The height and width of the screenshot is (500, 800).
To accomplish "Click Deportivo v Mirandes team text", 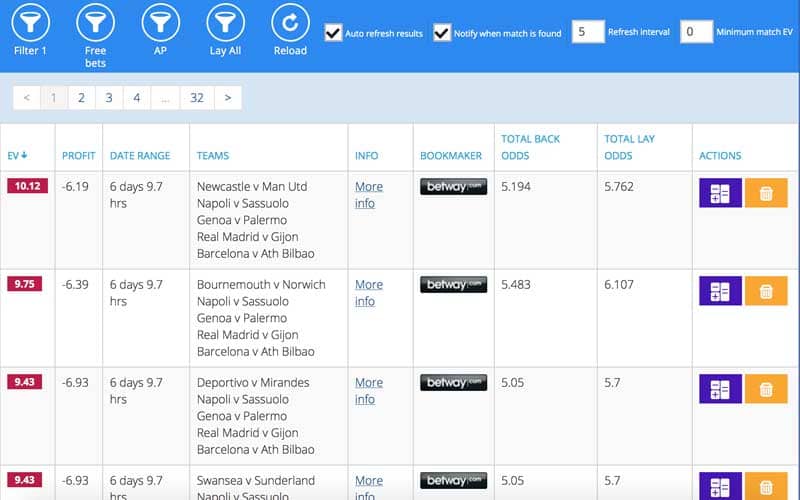I will pyautogui.click(x=253, y=382).
